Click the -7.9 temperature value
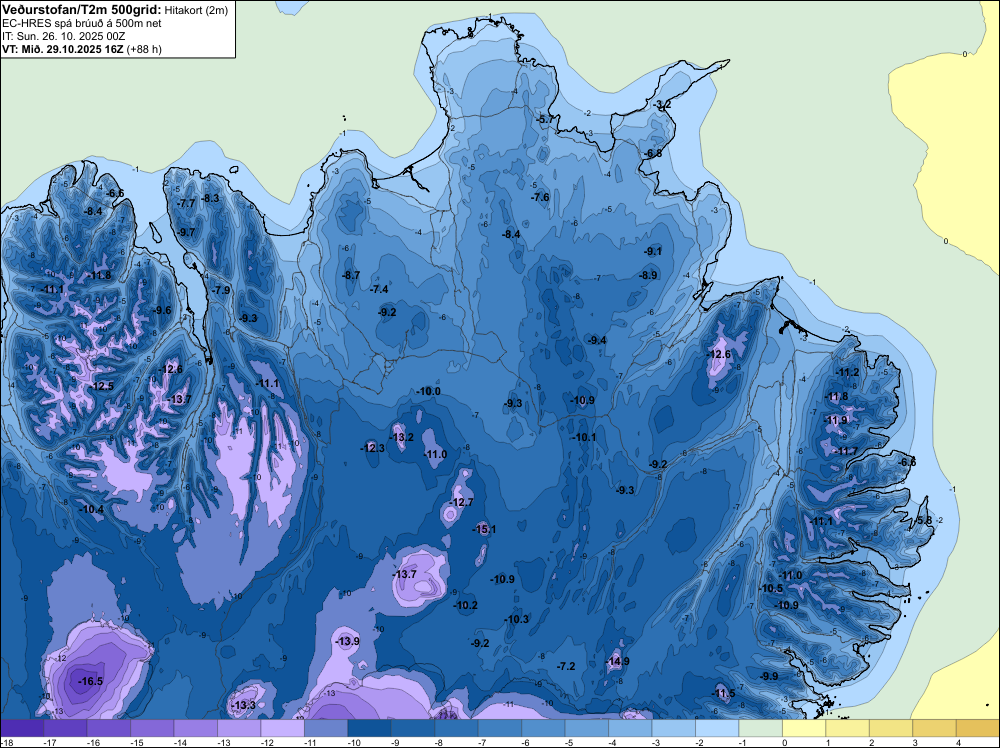 pyautogui.click(x=221, y=290)
